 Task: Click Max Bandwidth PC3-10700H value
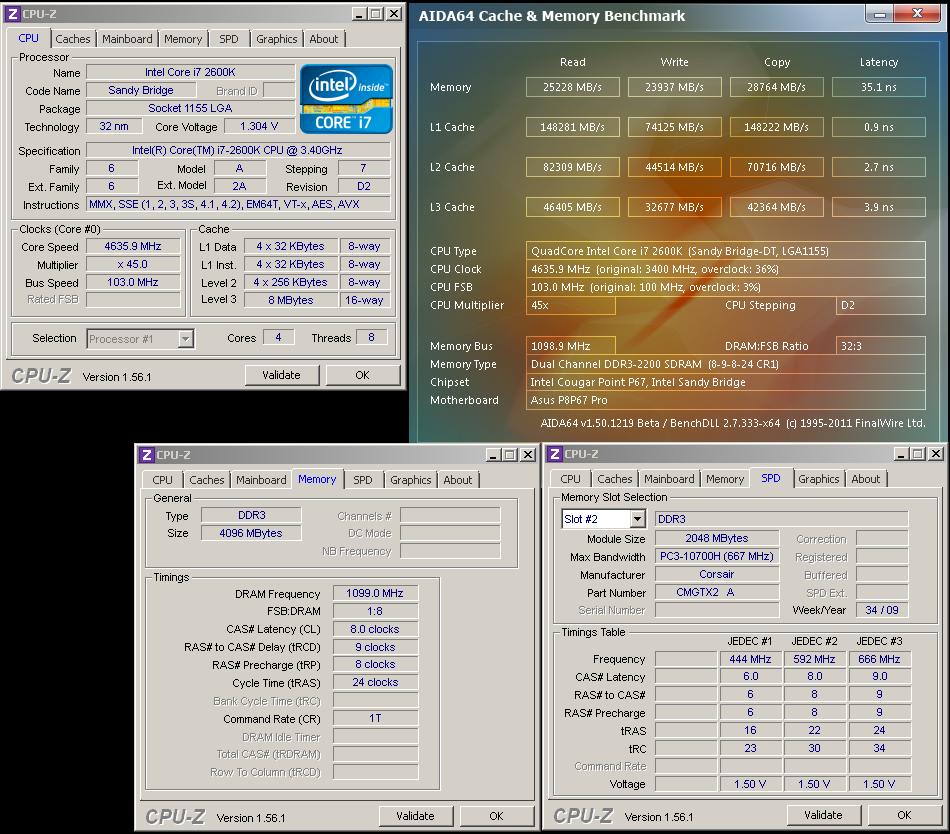[x=717, y=556]
